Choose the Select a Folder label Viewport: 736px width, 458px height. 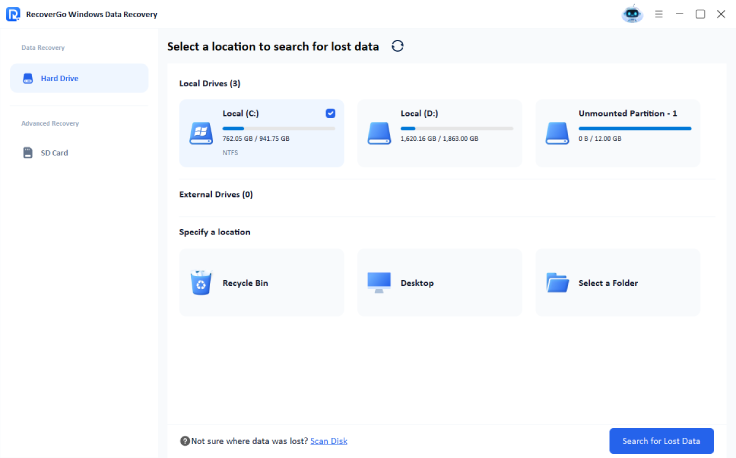click(608, 283)
